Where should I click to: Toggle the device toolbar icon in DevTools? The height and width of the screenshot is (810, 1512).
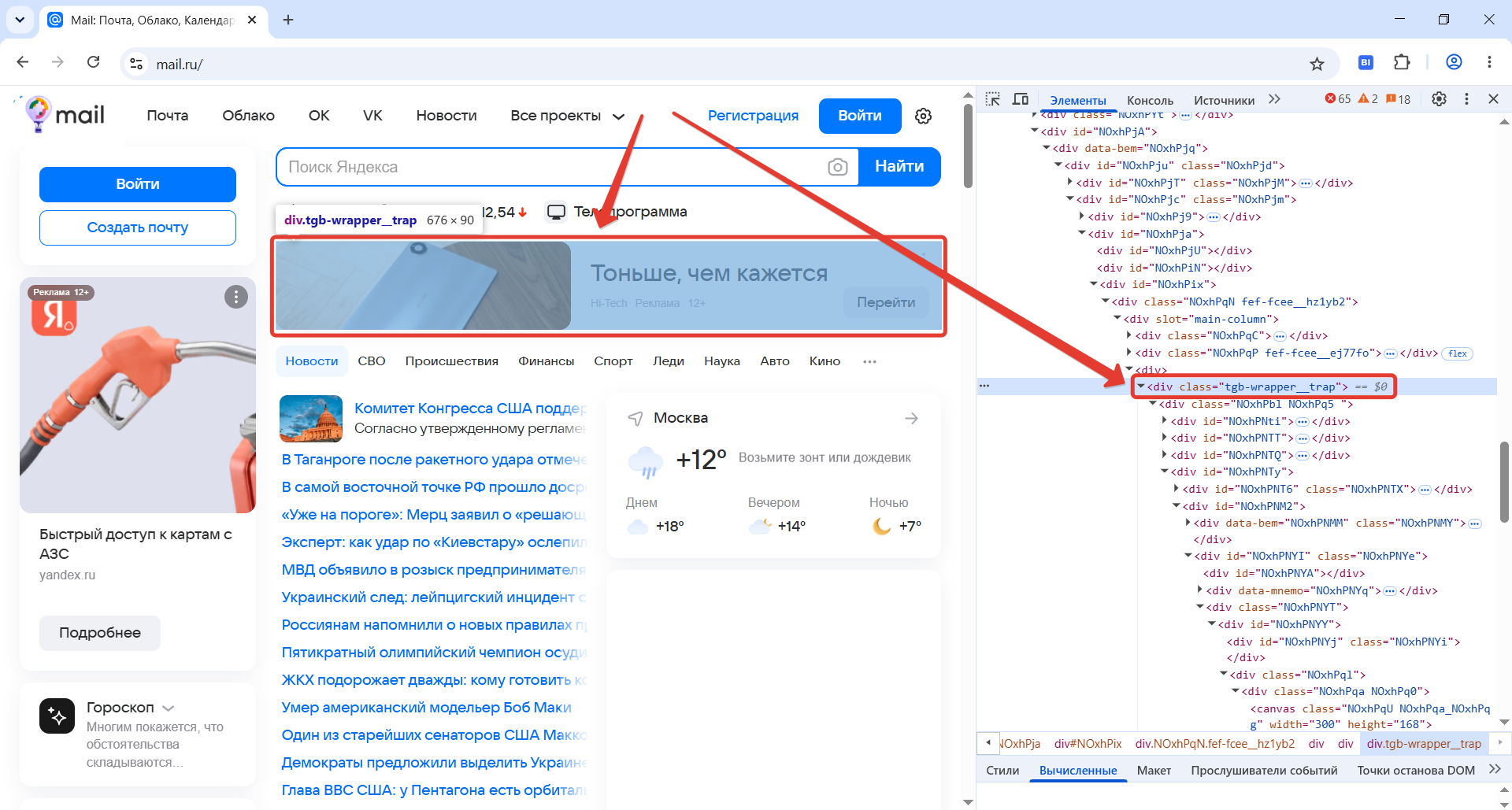(1021, 99)
